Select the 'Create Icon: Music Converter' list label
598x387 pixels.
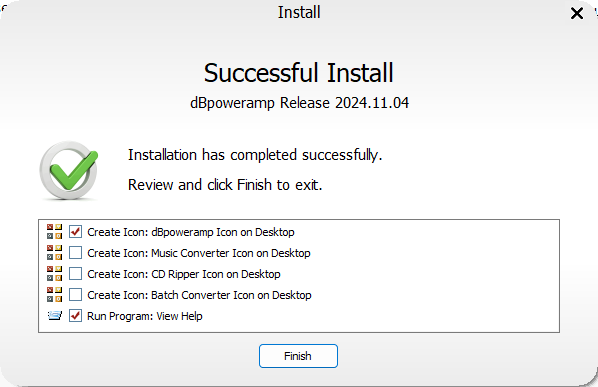[199, 253]
